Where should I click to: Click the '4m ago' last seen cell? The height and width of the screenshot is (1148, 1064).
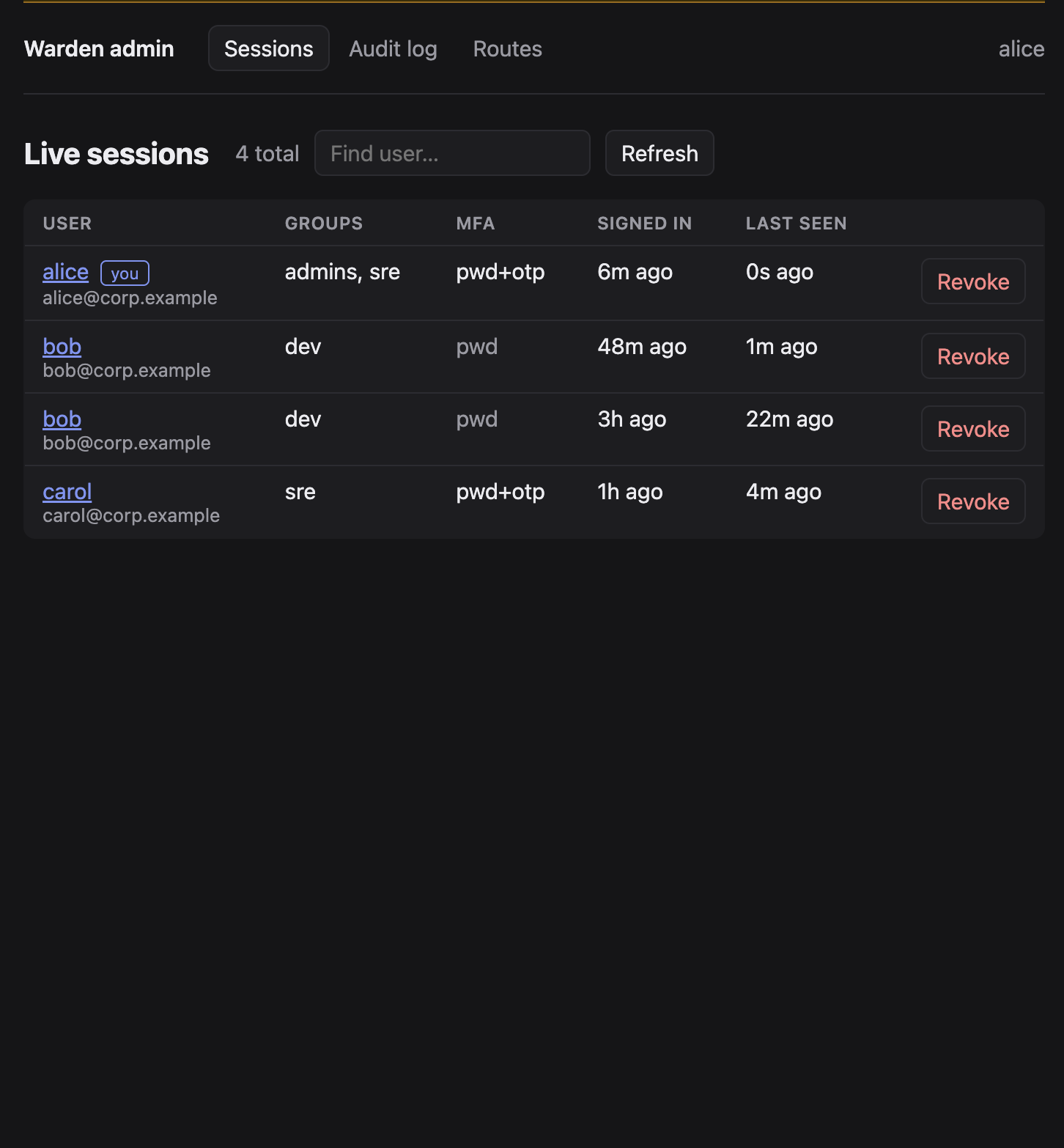(784, 492)
